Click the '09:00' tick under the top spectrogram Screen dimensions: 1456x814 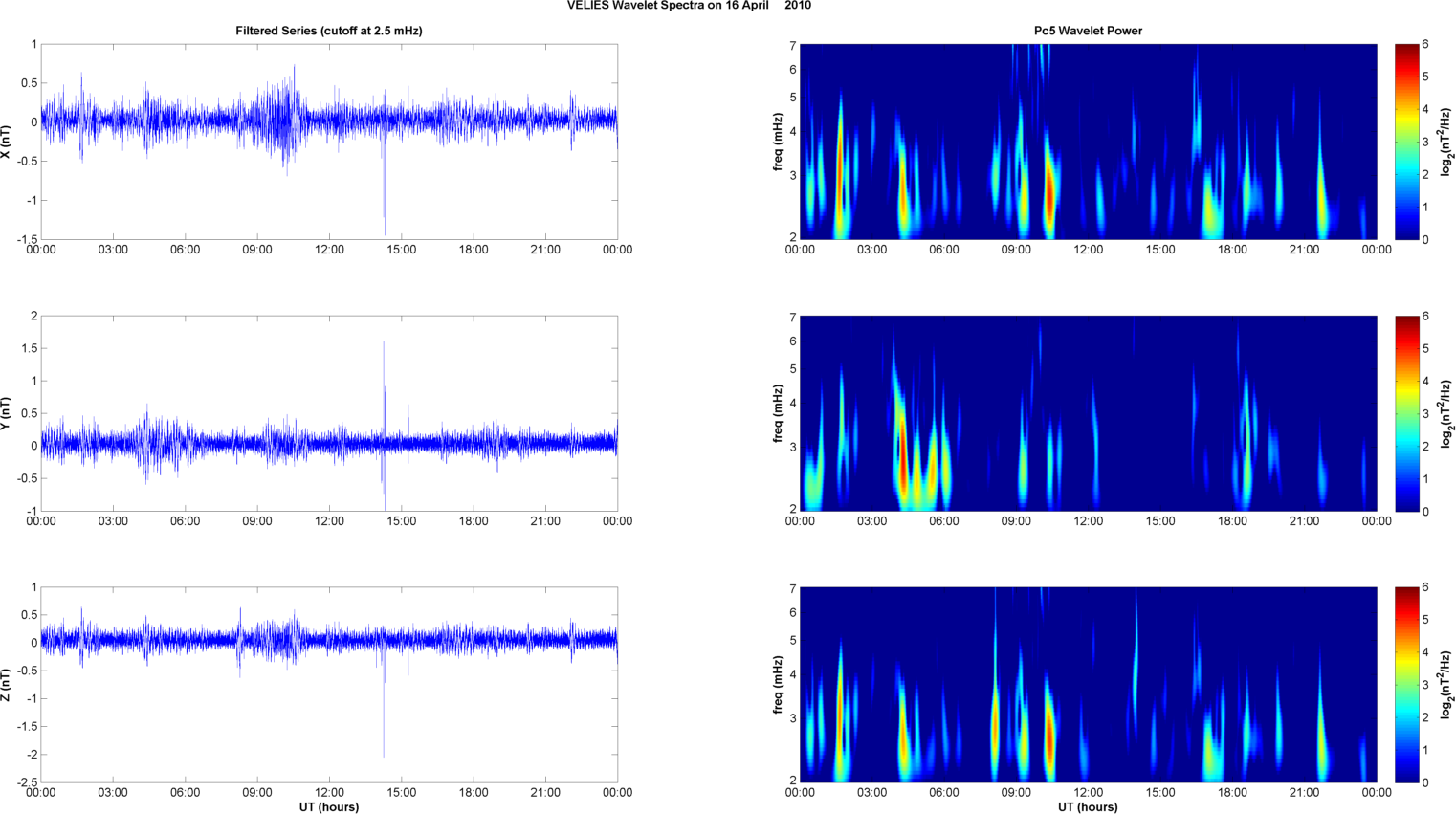[x=1016, y=250]
